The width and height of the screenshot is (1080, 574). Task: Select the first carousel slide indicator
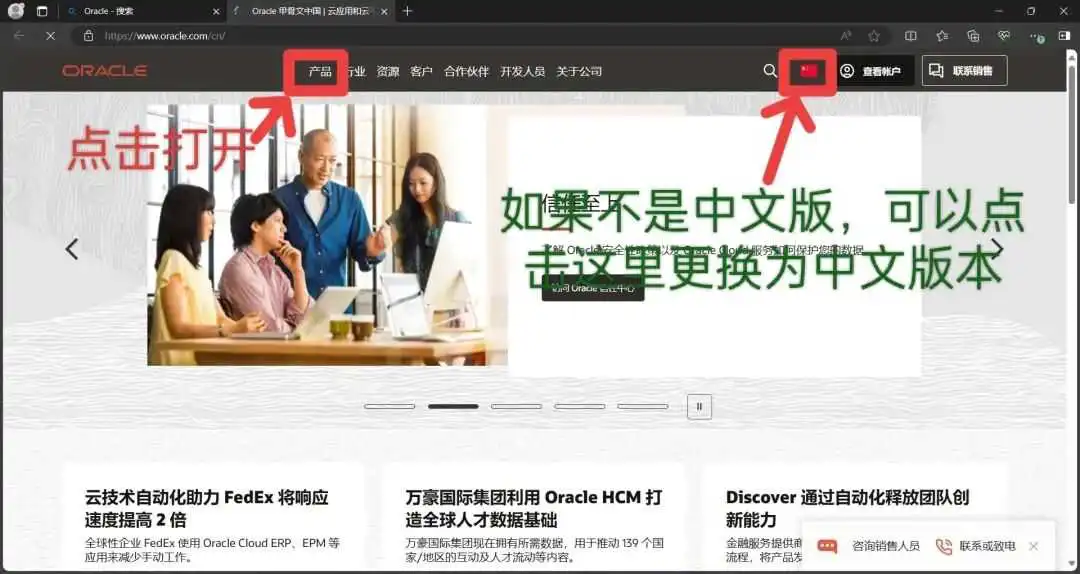[389, 406]
